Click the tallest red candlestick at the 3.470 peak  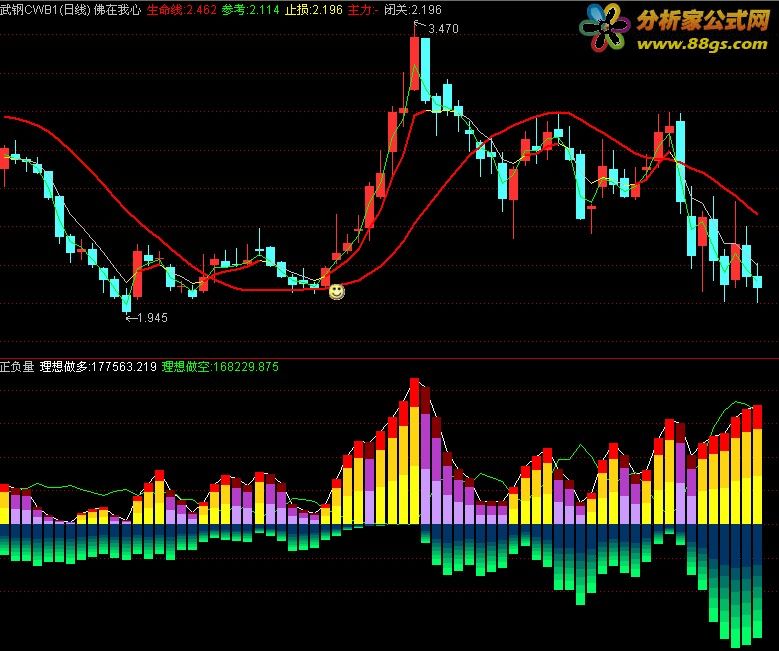(x=414, y=61)
